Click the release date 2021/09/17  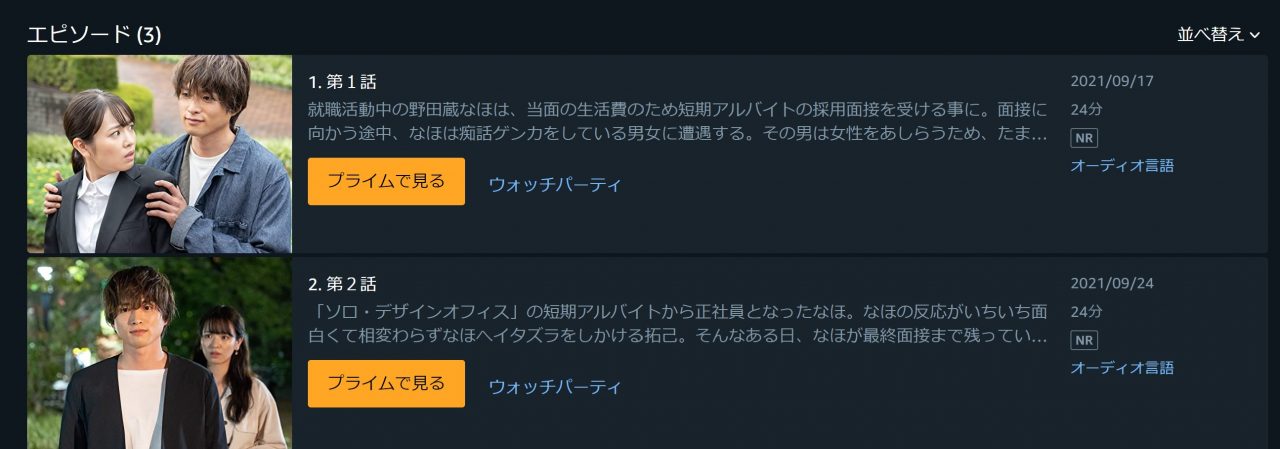point(1112,81)
